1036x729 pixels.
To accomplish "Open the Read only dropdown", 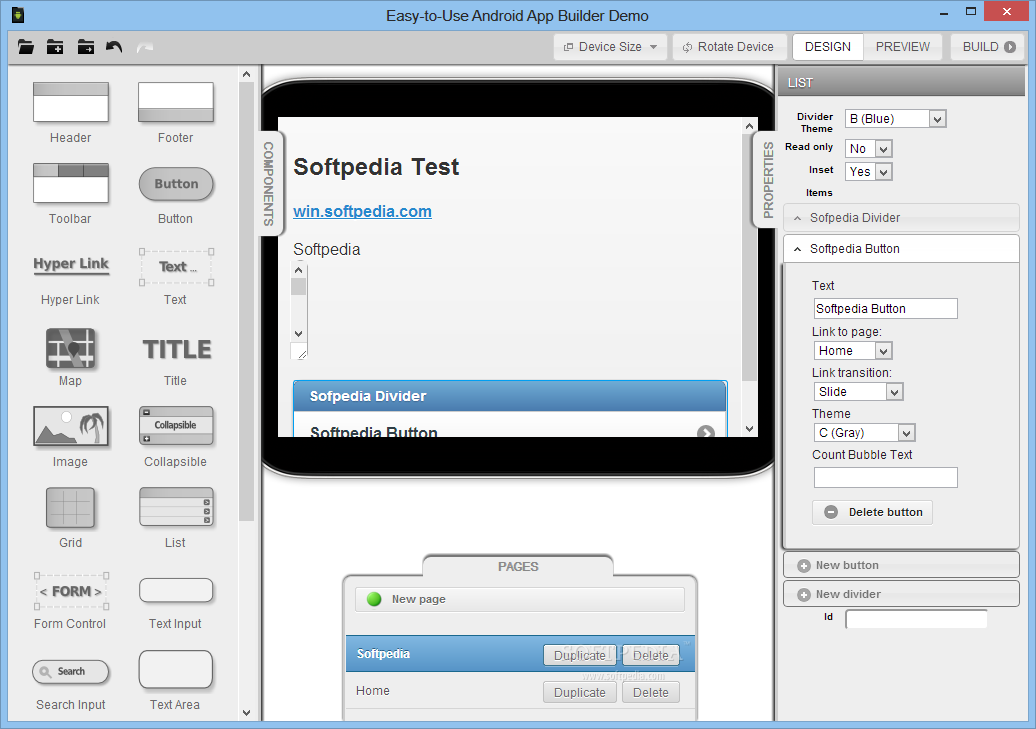I will point(868,149).
